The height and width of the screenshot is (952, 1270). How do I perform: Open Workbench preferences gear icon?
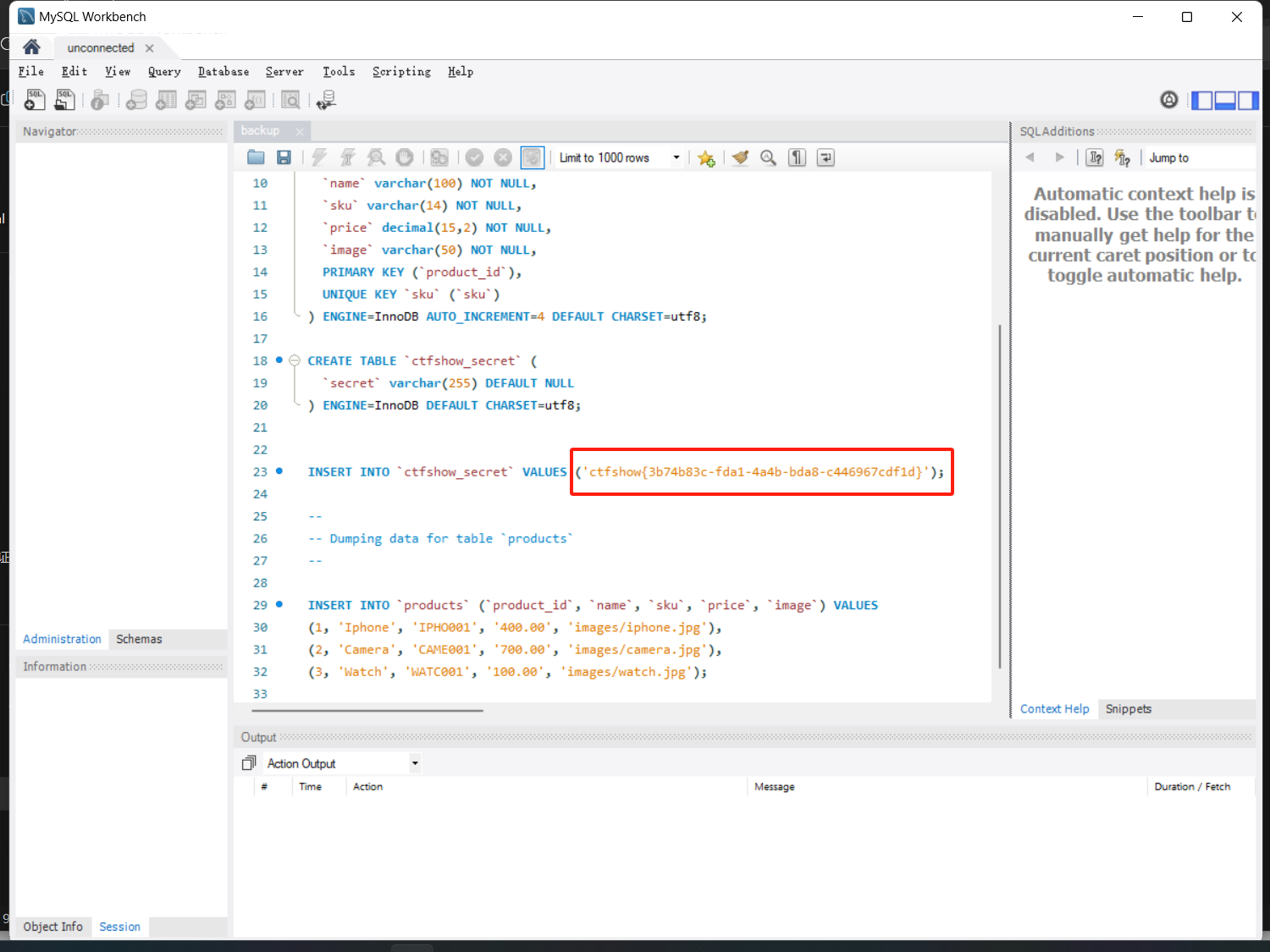pos(1169,100)
